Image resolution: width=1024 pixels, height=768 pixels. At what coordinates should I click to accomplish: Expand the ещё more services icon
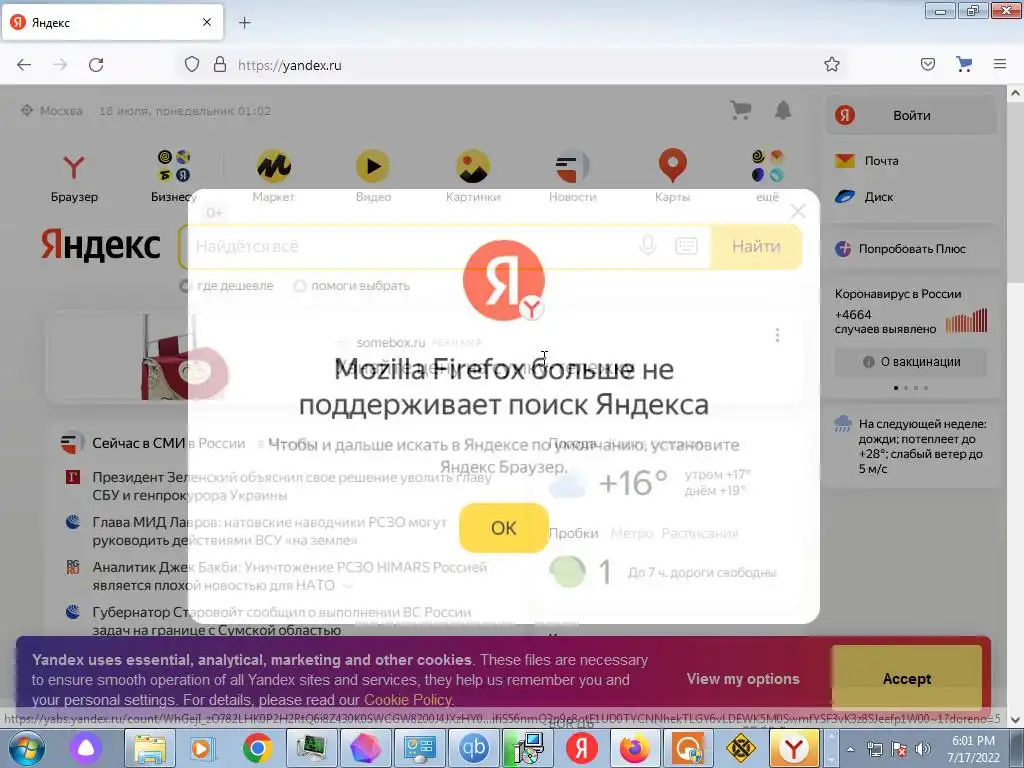pos(767,176)
